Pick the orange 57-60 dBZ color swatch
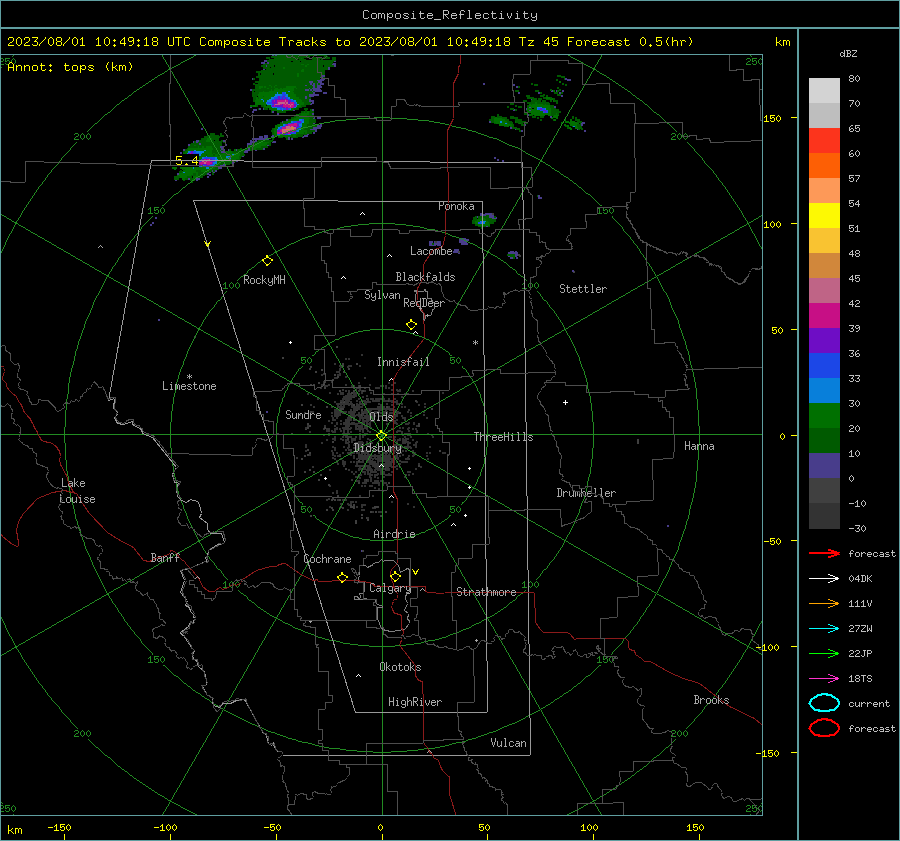Screen dimensions: 900x841 point(824,165)
